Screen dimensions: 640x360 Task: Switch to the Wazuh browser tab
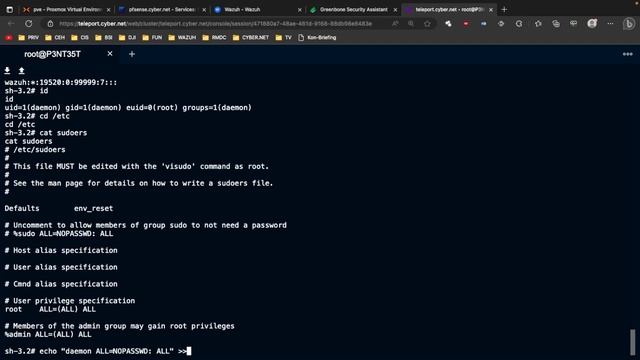pos(258,9)
